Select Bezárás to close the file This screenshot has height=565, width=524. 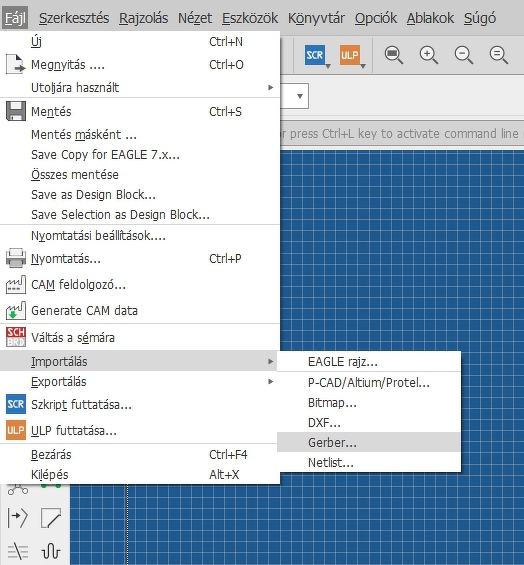(140, 455)
